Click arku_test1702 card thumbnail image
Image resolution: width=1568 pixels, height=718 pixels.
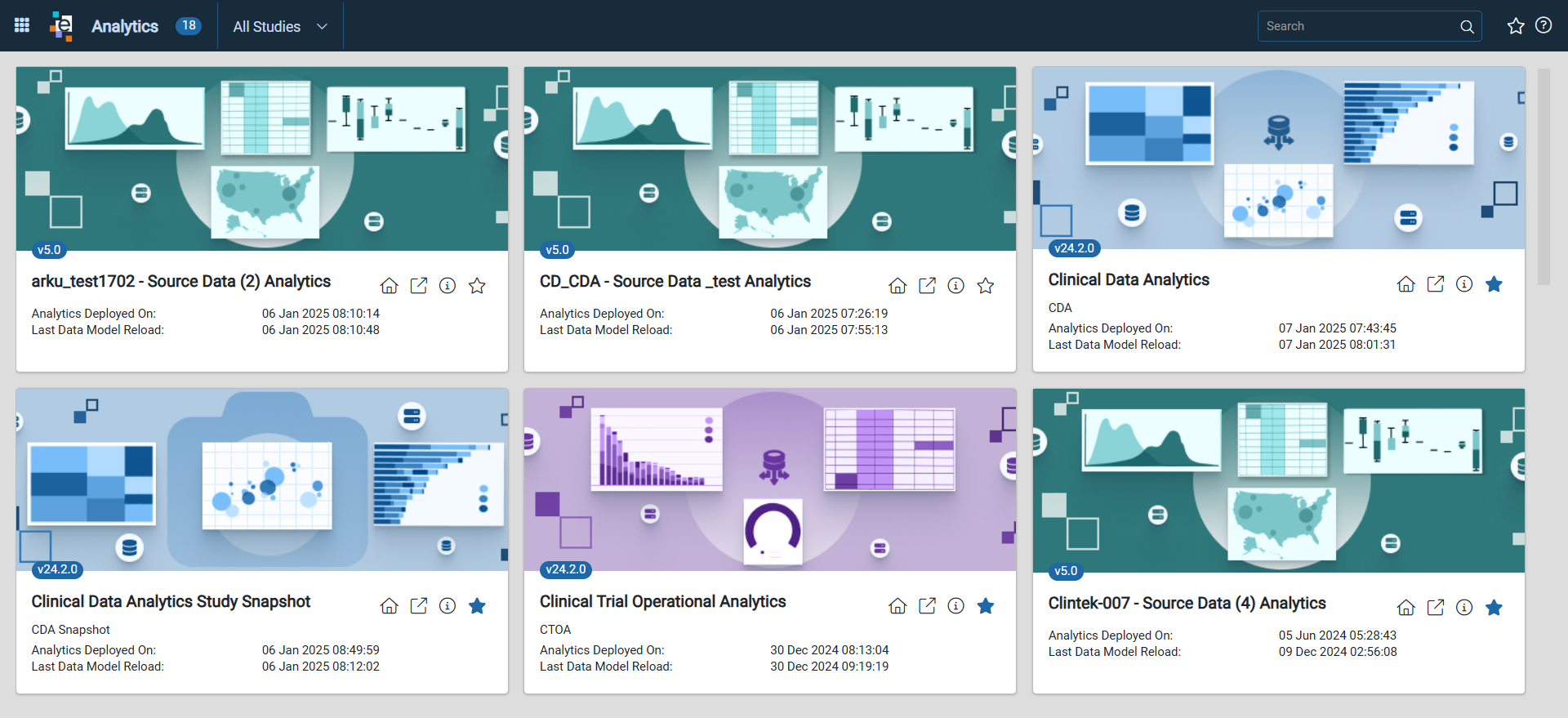point(262,158)
